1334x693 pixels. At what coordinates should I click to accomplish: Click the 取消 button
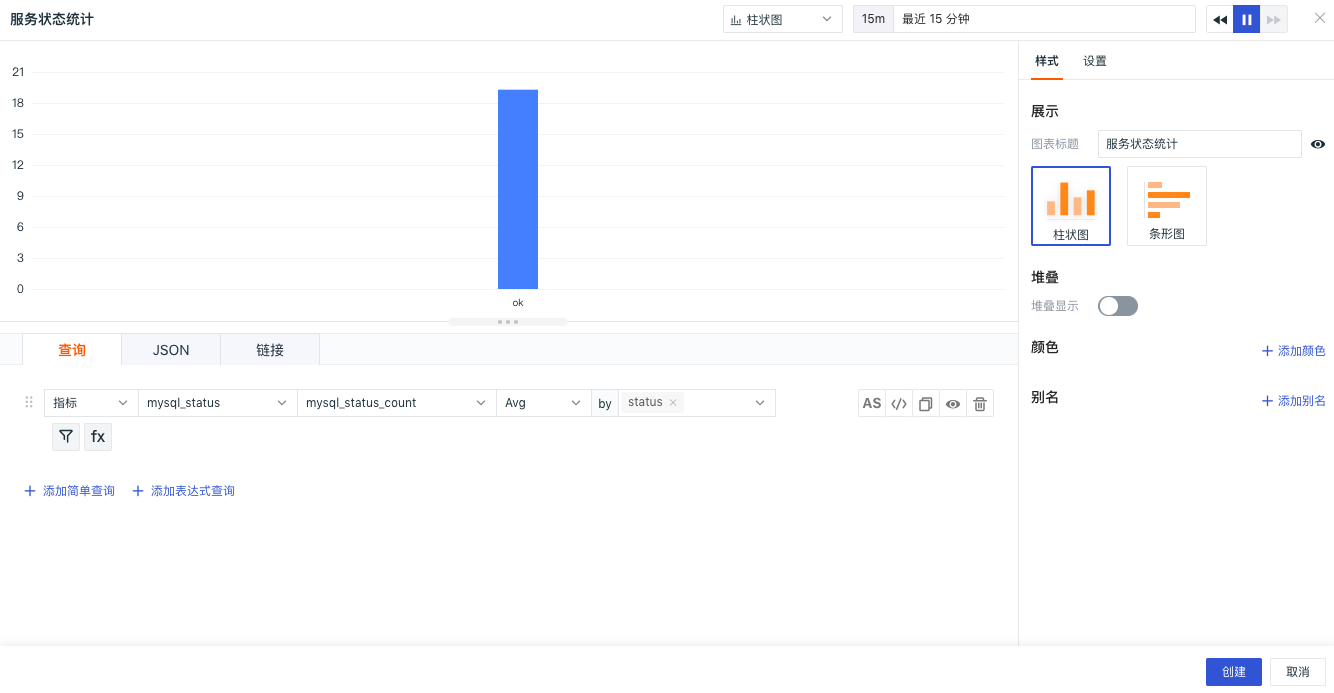[x=1298, y=672]
